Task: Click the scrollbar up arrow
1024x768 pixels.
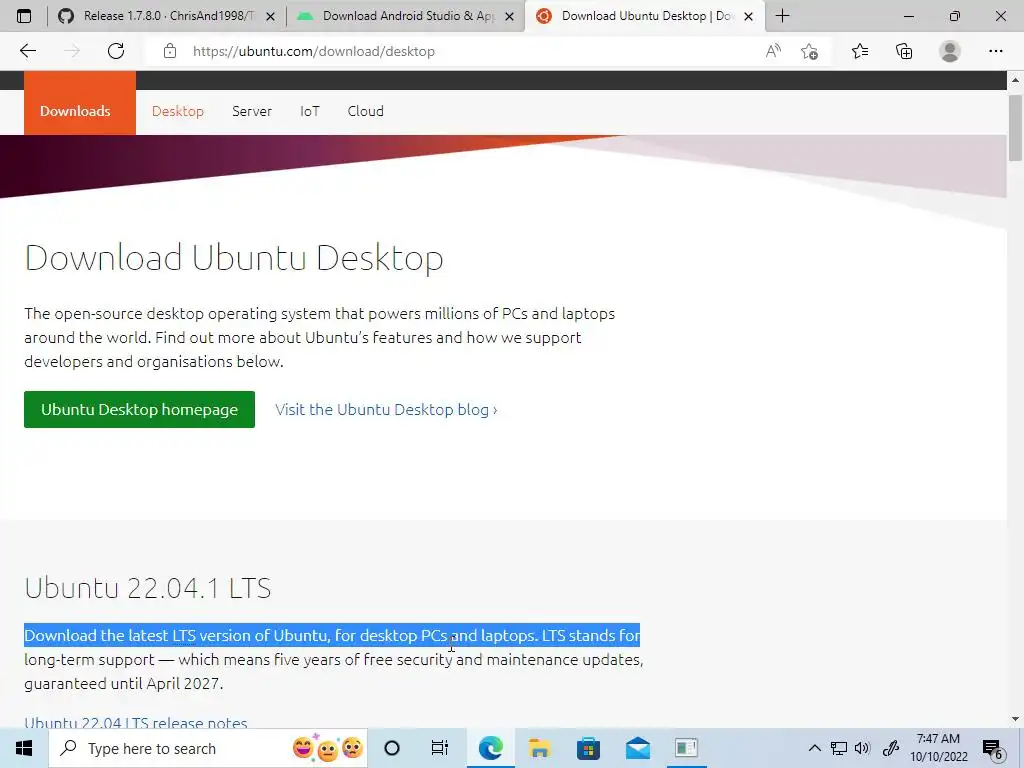Action: pyautogui.click(x=1015, y=80)
